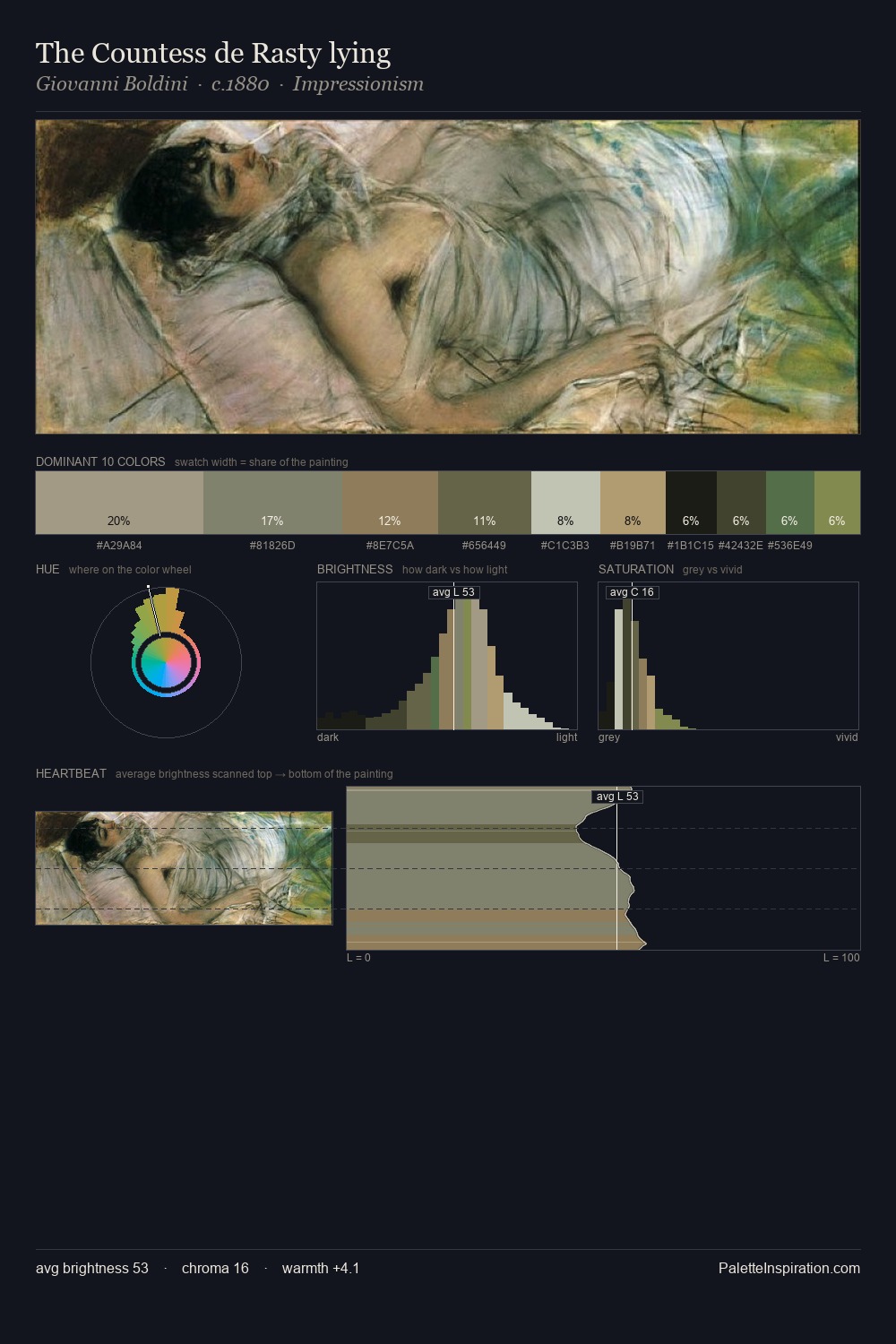Pick the forest green 6% swatch above #536E49
The width and height of the screenshot is (896, 1344).
tap(789, 502)
